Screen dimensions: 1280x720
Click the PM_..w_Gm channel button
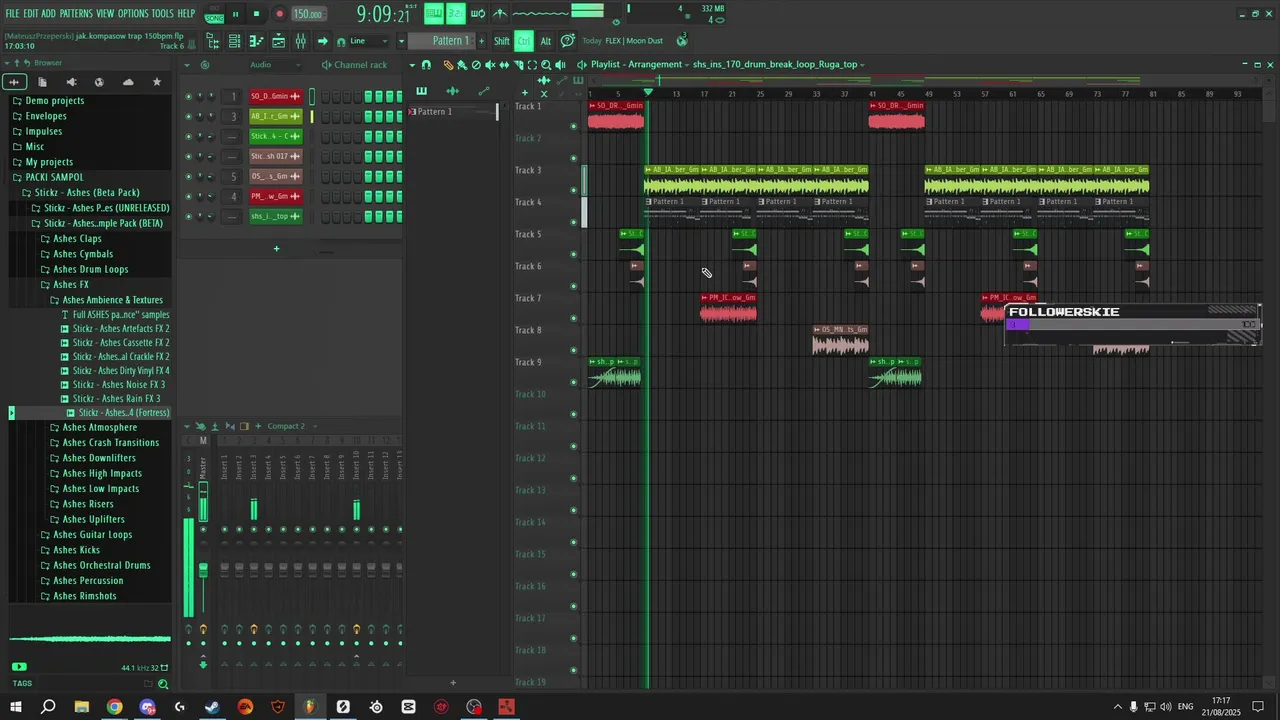[275, 197]
